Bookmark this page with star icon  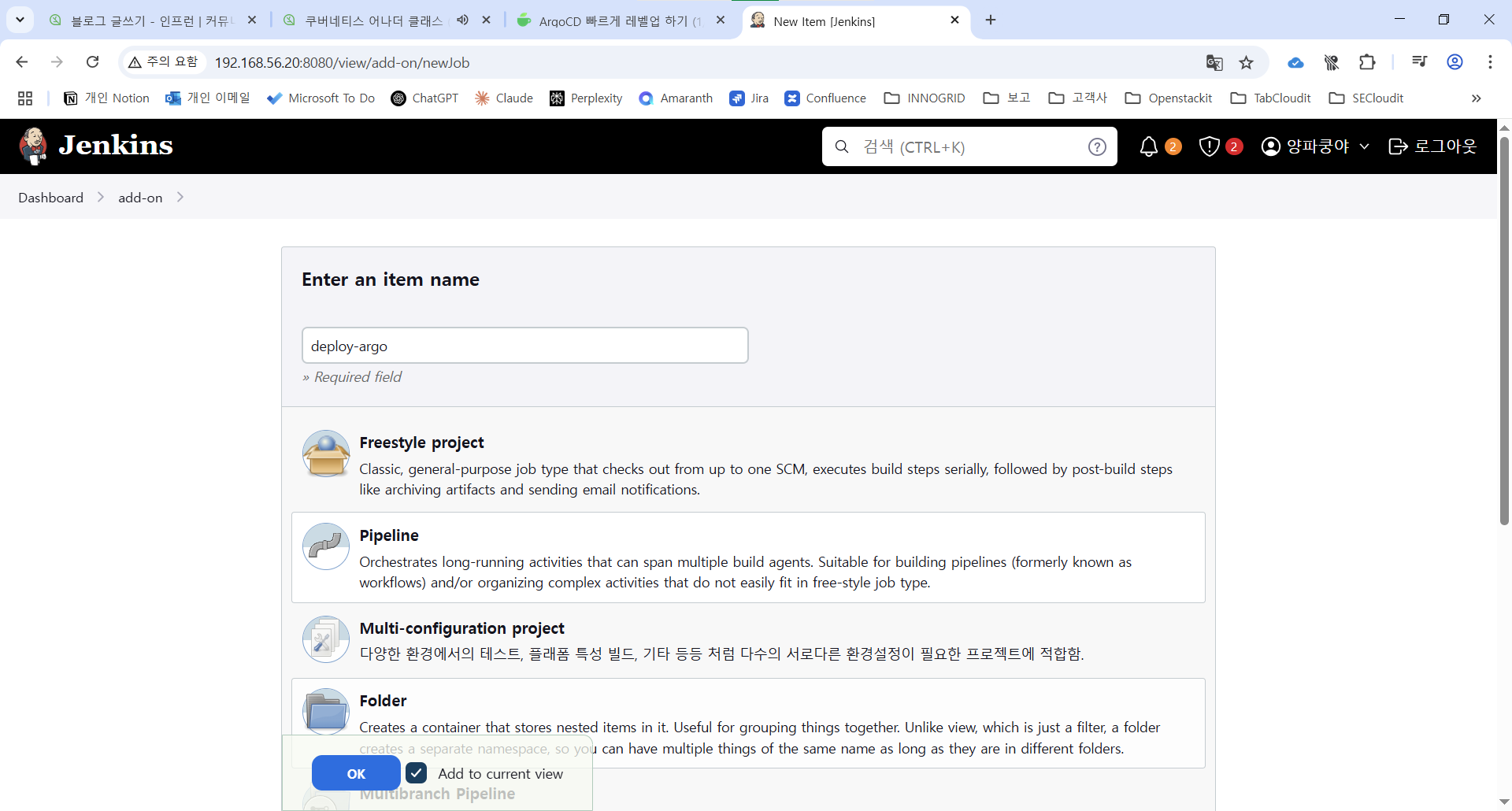[1246, 62]
